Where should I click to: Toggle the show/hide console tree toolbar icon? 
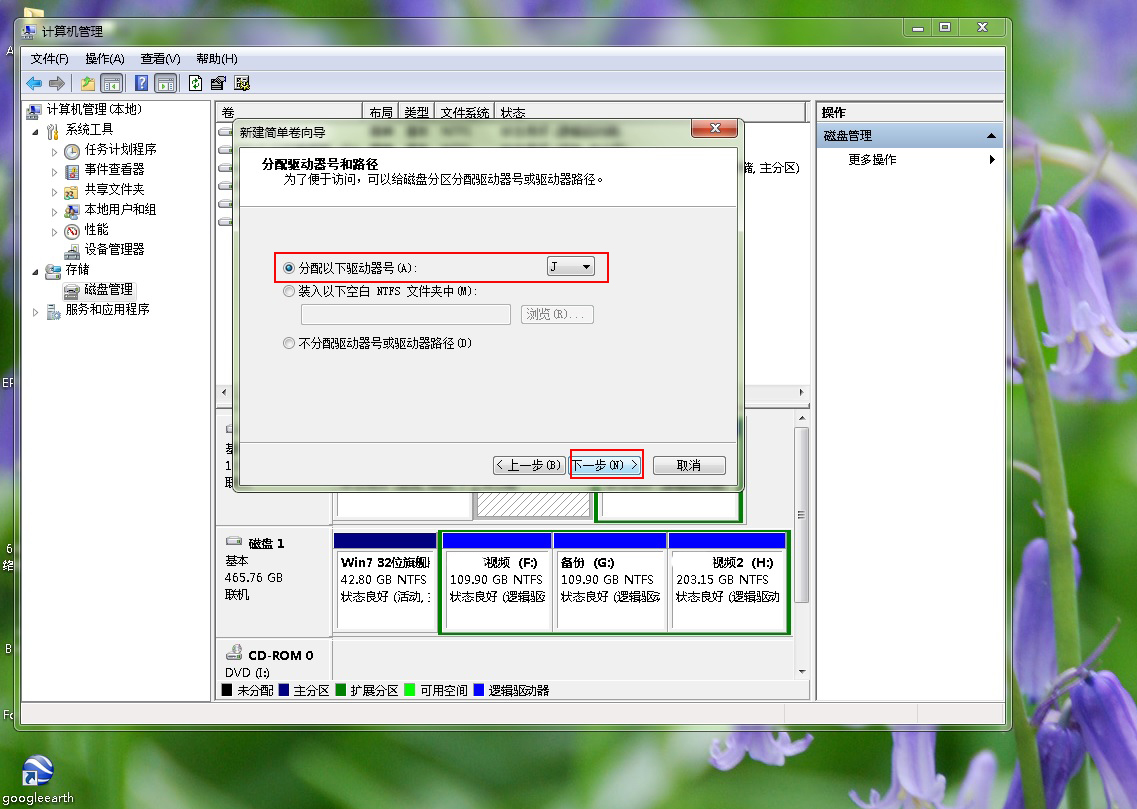pyautogui.click(x=112, y=83)
